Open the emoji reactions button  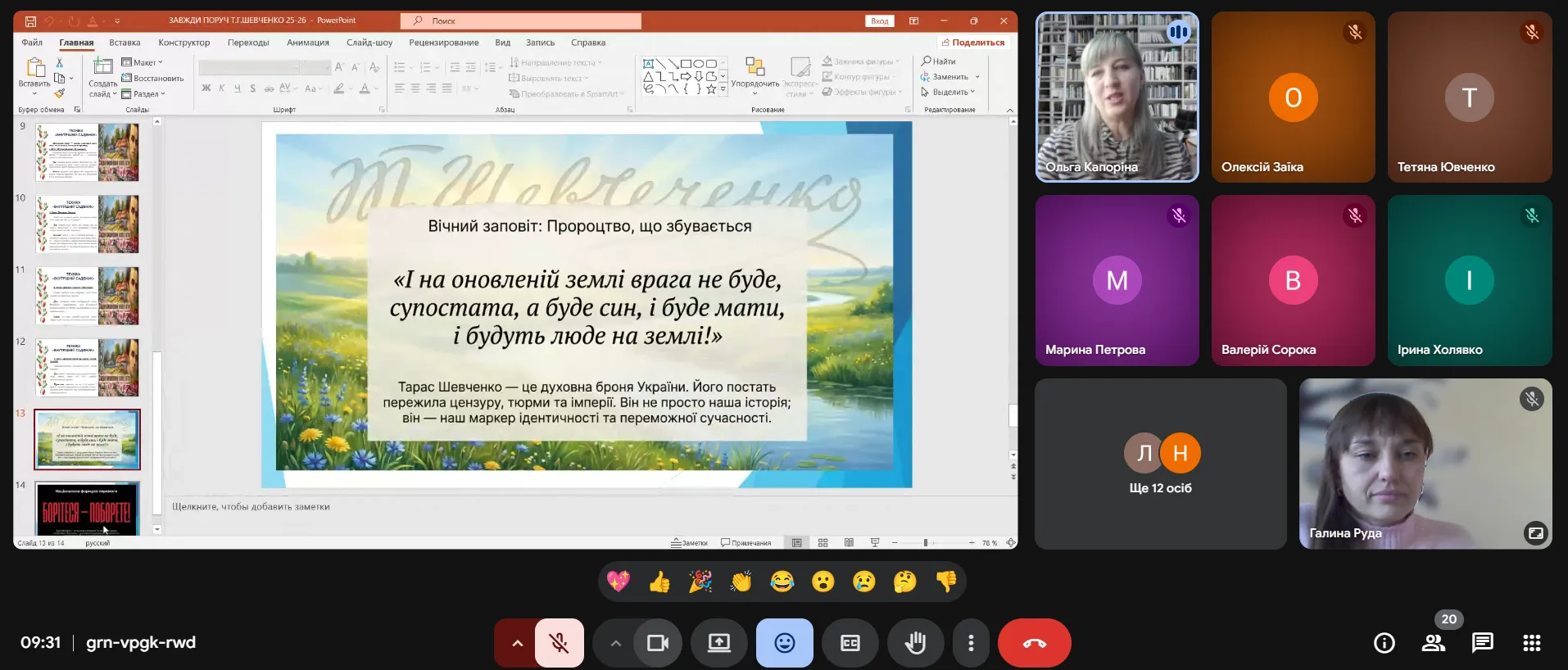pyautogui.click(x=784, y=643)
